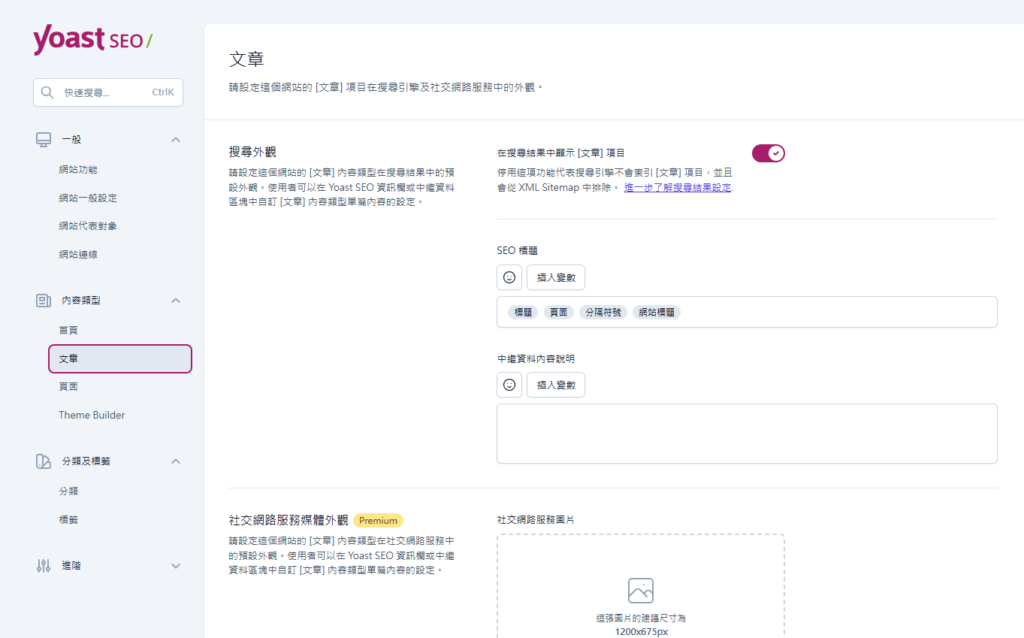Expand the 進階 sidebar section
The height and width of the screenshot is (638, 1024).
(x=176, y=565)
